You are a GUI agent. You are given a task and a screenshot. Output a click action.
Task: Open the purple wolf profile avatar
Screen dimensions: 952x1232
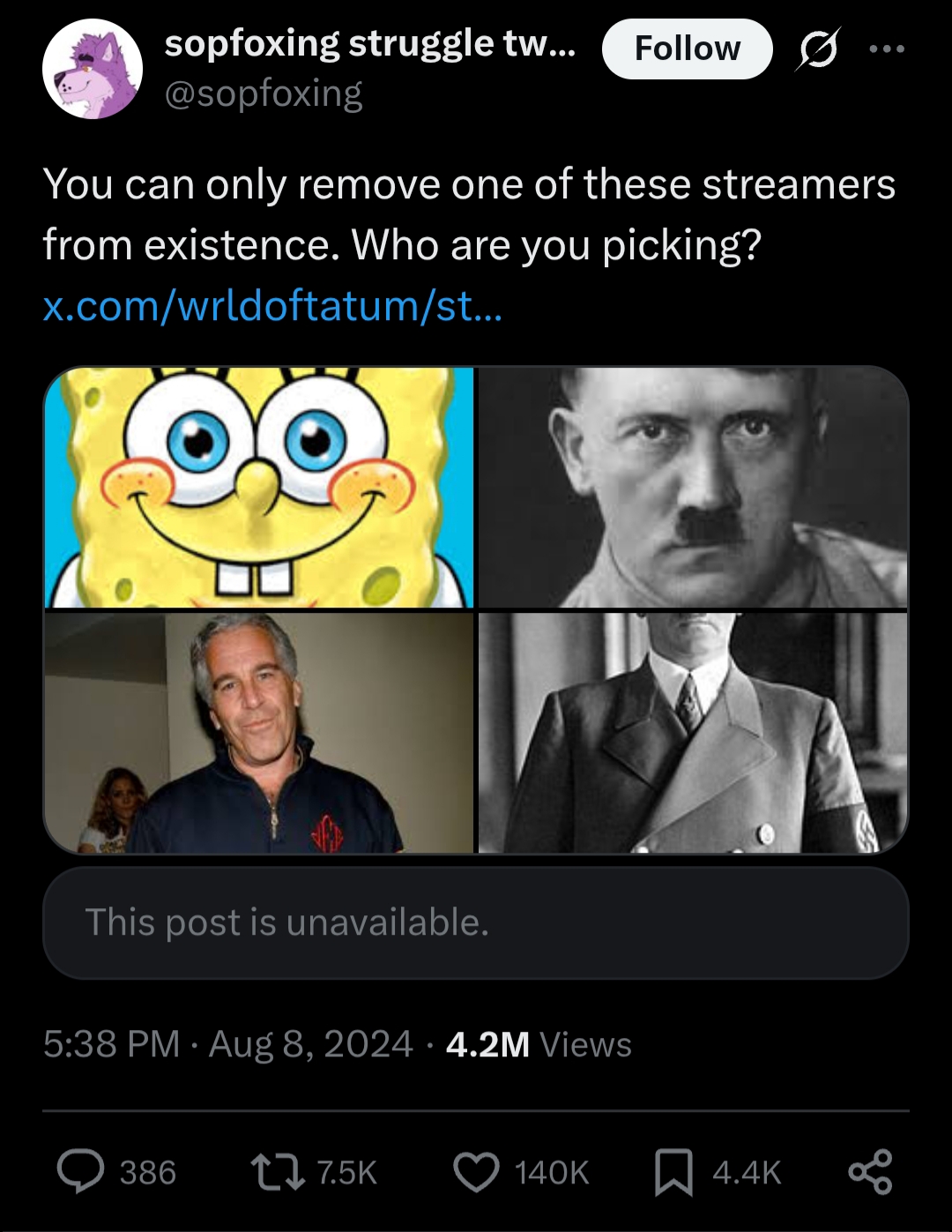click(x=93, y=69)
